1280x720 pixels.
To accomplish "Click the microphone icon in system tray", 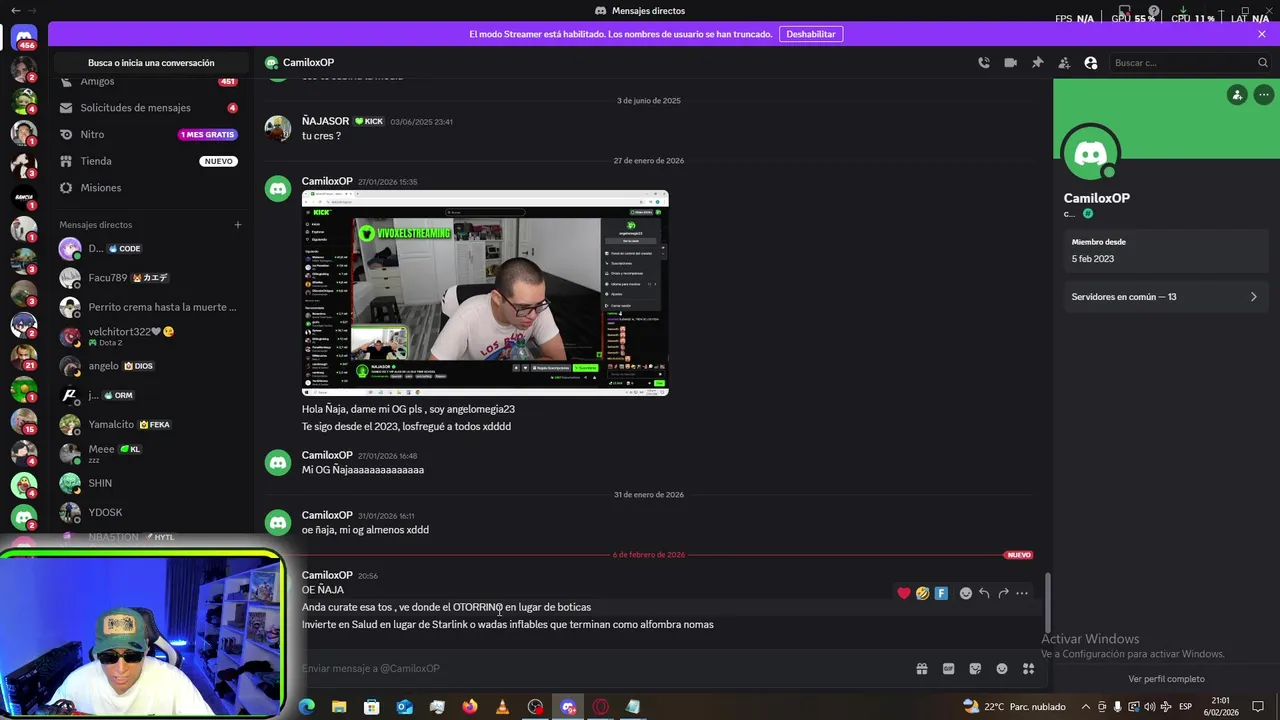I will tap(1117, 707).
